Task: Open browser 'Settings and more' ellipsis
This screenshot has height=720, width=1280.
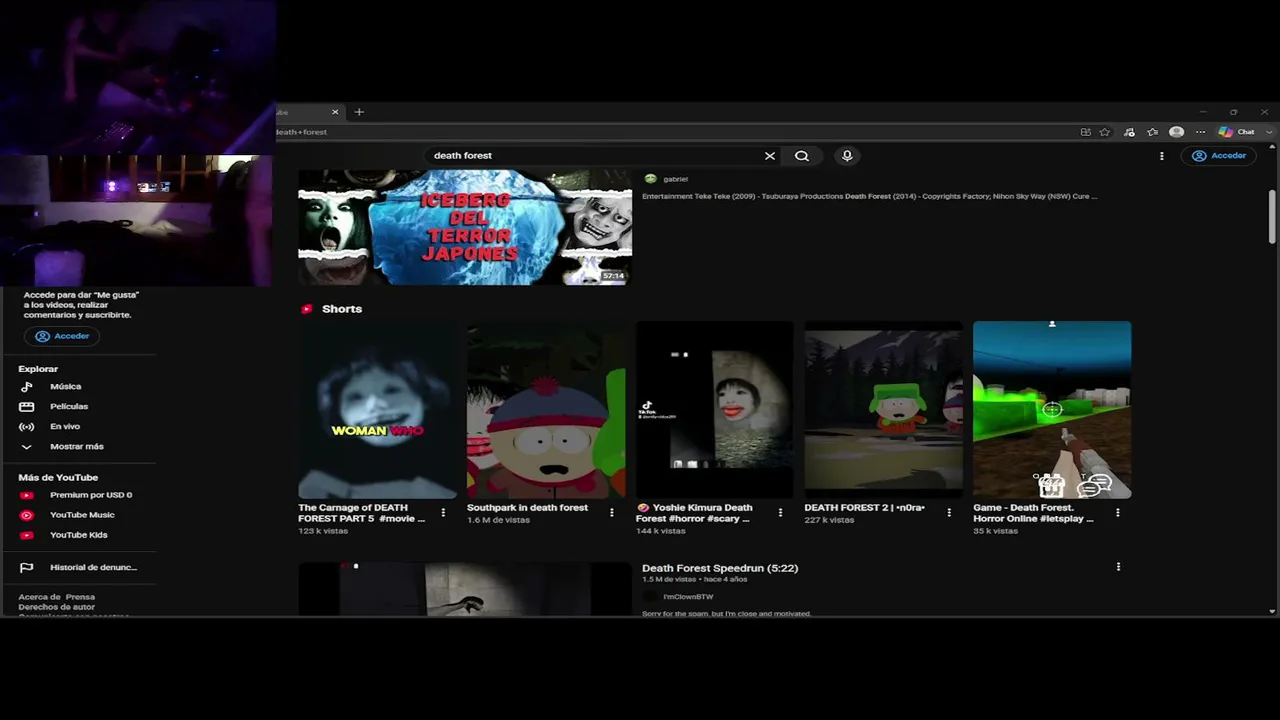Action: coord(1200,132)
